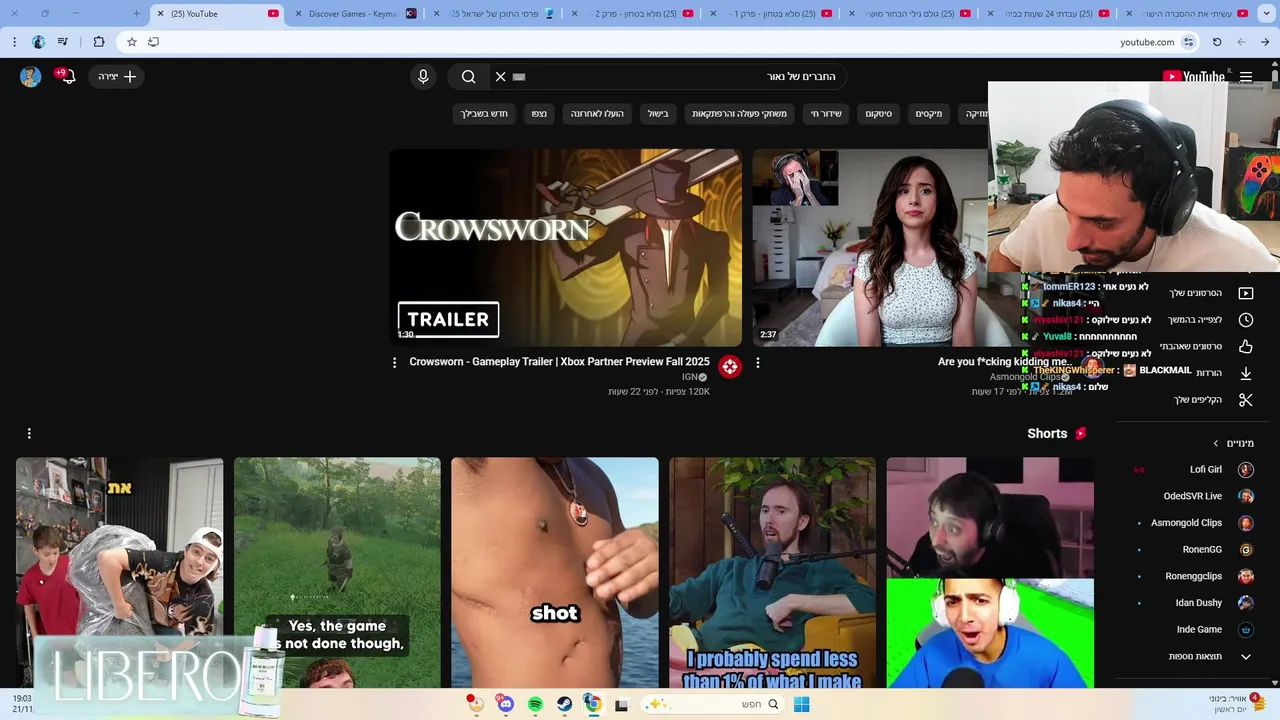Open the IGN channel avatar
Image resolution: width=1280 pixels, height=720 pixels.
tap(730, 367)
